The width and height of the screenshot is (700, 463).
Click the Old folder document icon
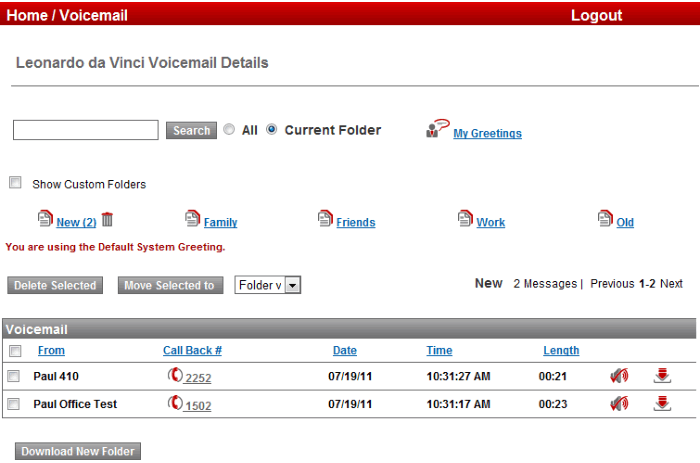[605, 218]
